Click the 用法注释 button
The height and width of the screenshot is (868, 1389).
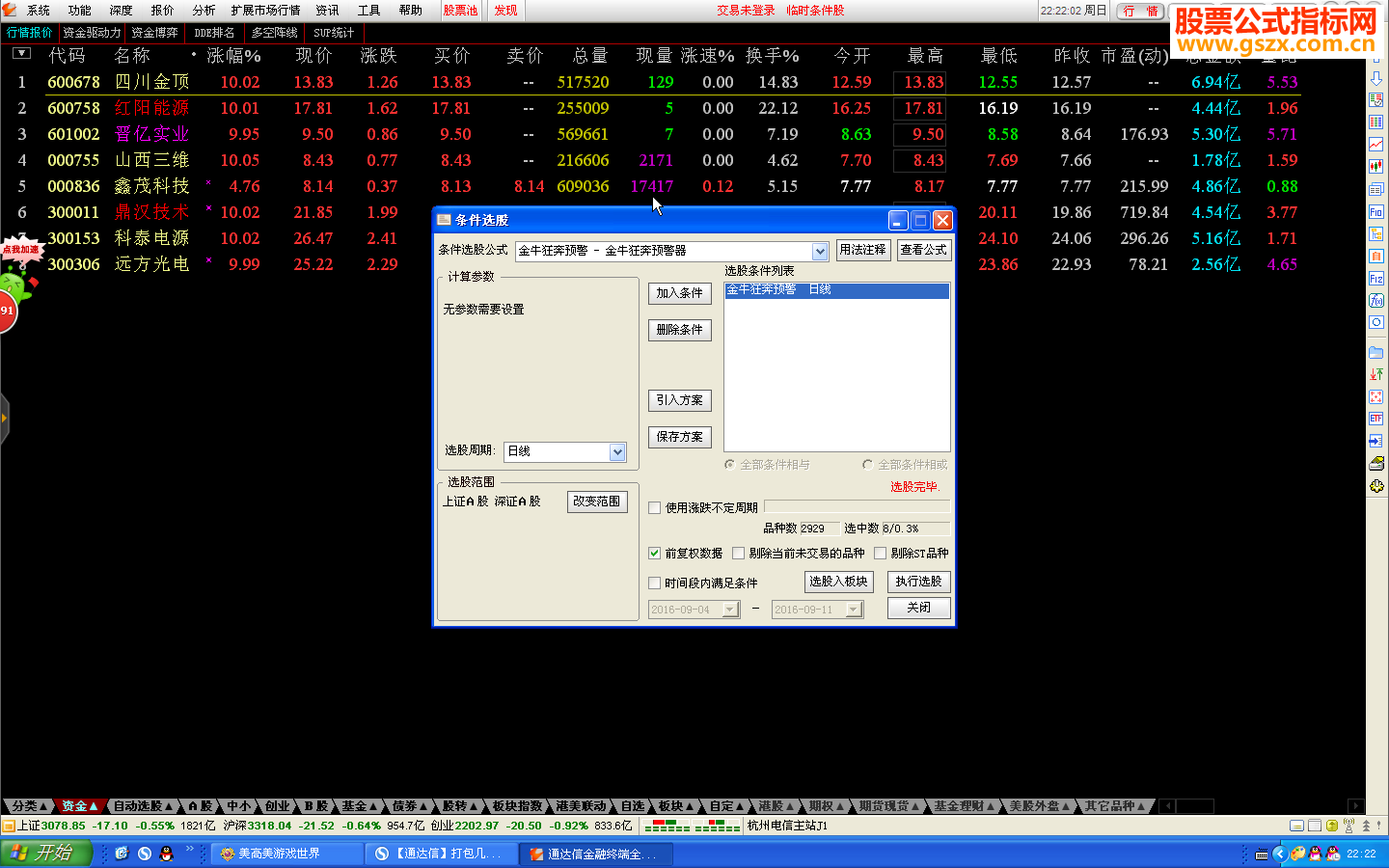pos(862,250)
